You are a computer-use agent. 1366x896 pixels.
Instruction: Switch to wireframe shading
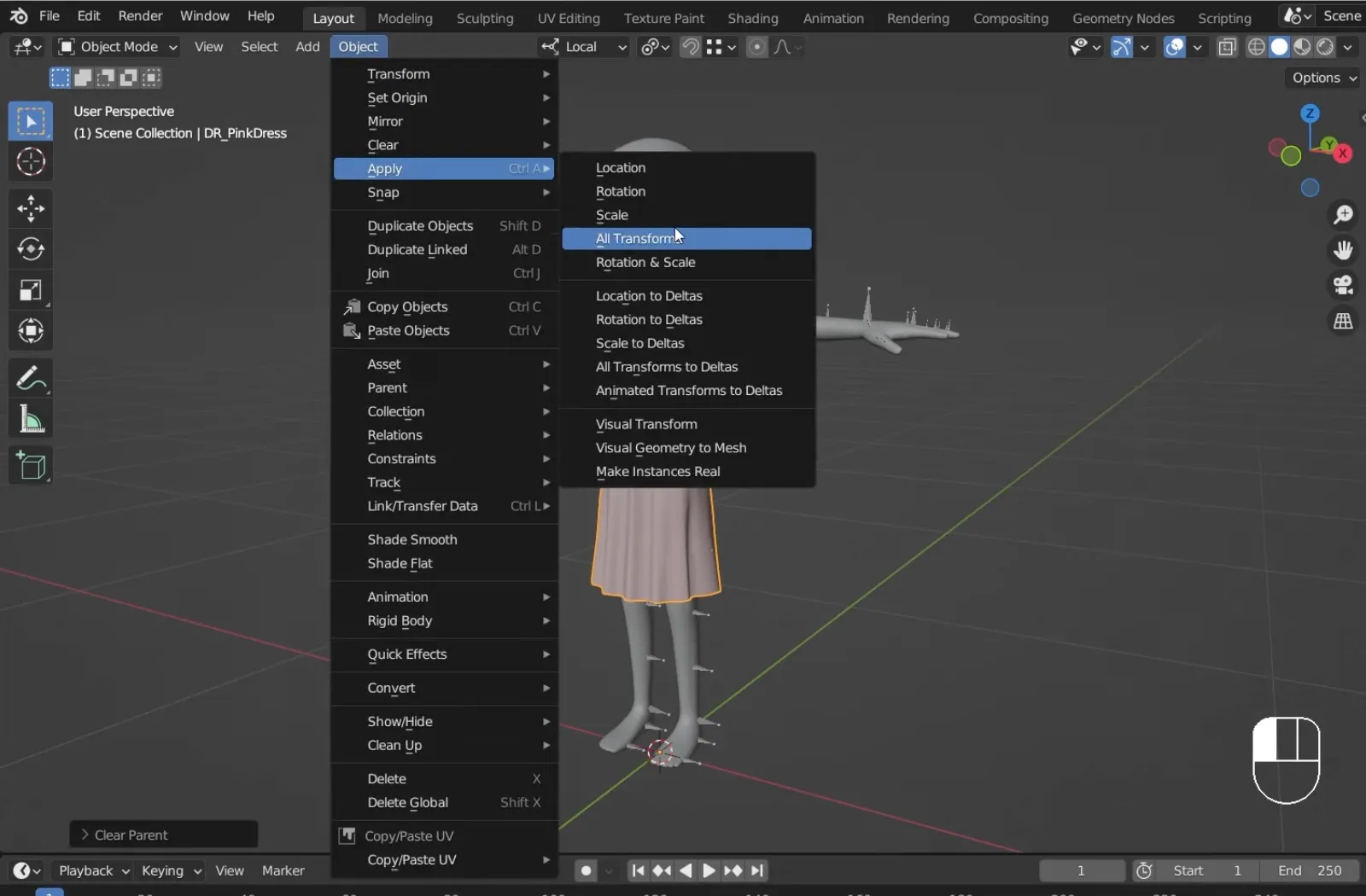coord(1256,47)
